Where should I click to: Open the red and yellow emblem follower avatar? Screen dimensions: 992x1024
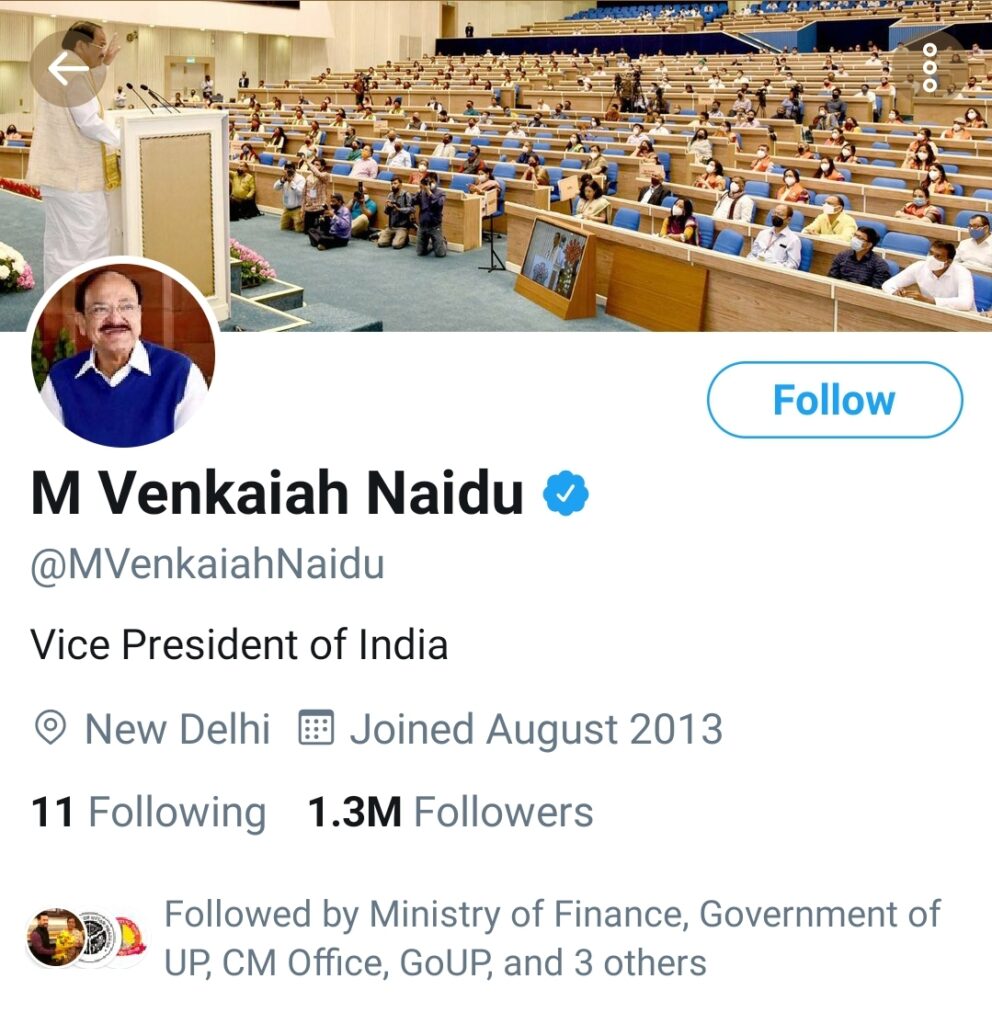(130, 937)
